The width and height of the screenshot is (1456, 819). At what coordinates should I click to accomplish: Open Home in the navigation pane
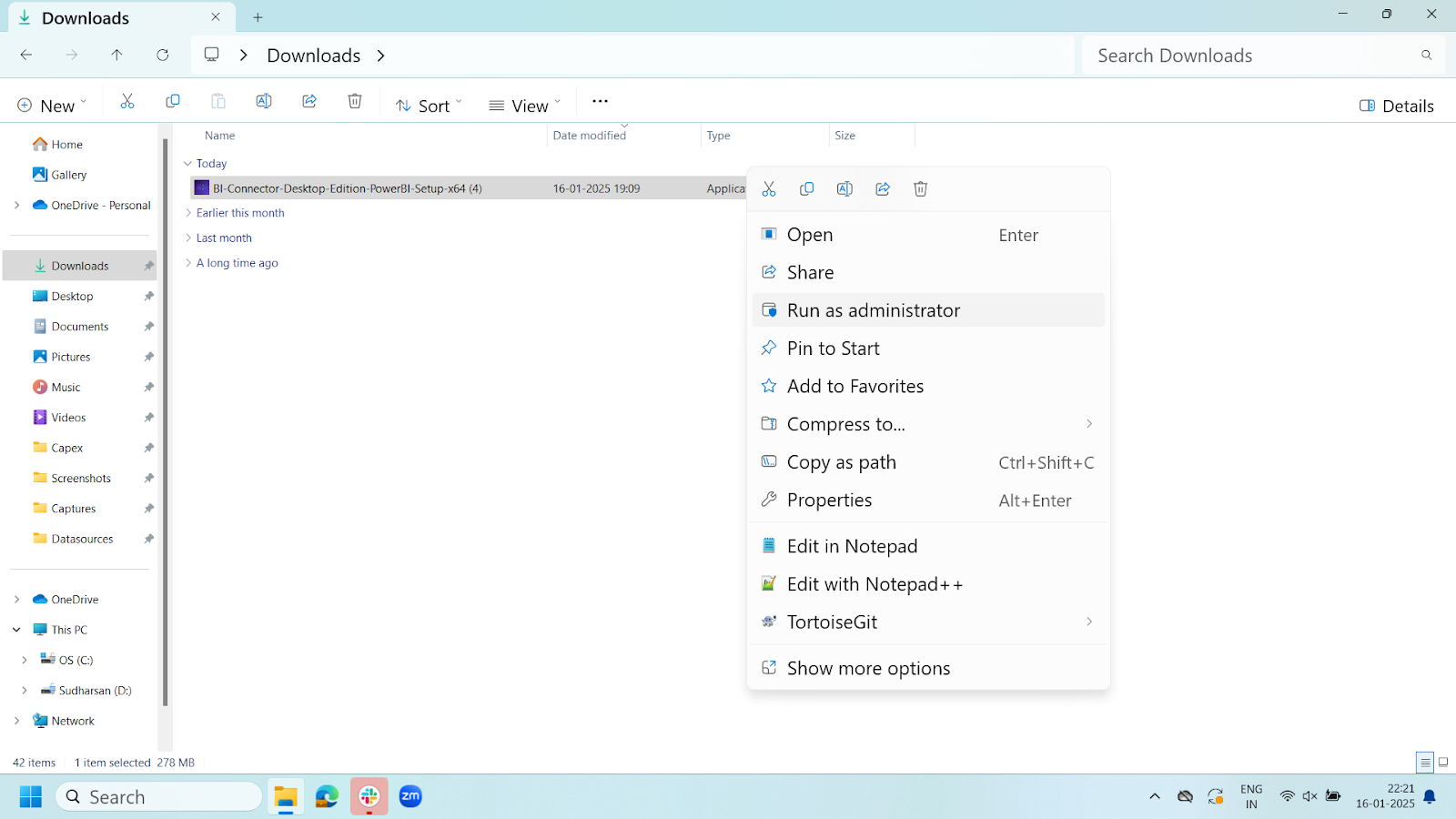point(66,145)
